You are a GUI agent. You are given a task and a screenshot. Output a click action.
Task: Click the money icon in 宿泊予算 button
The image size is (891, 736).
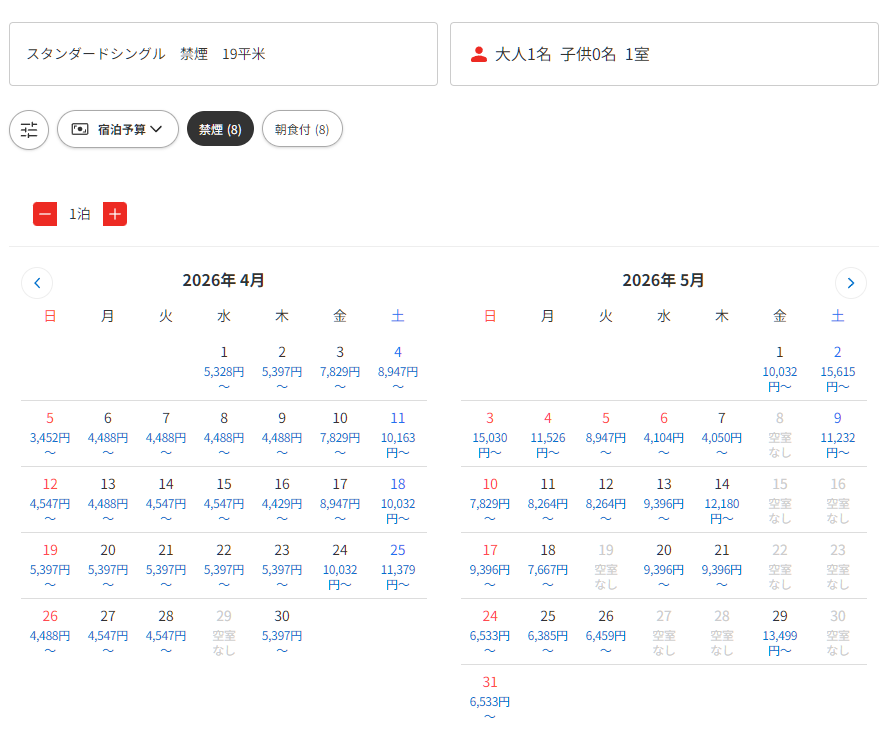[x=80, y=129]
